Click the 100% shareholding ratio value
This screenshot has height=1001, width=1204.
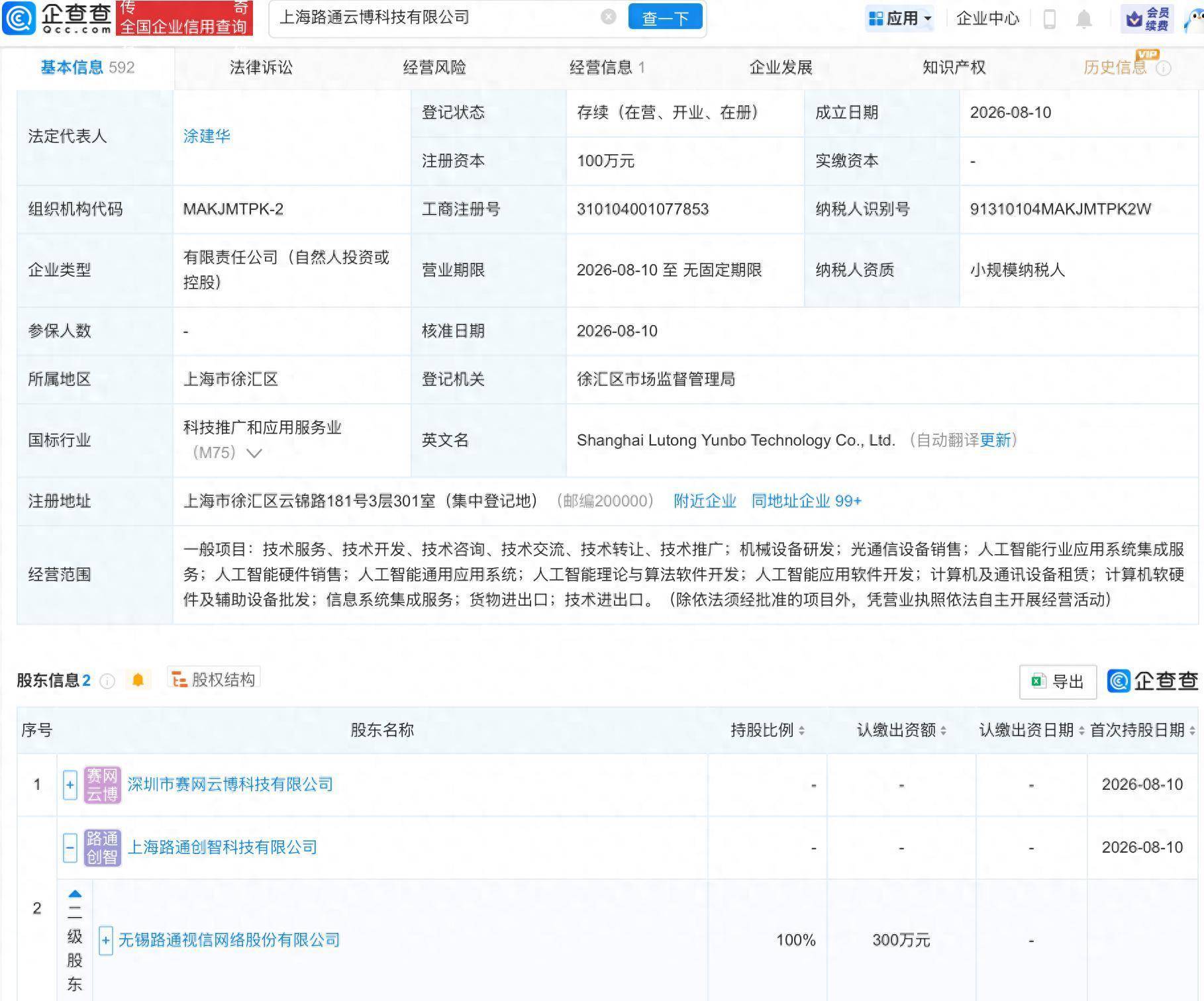click(x=795, y=940)
